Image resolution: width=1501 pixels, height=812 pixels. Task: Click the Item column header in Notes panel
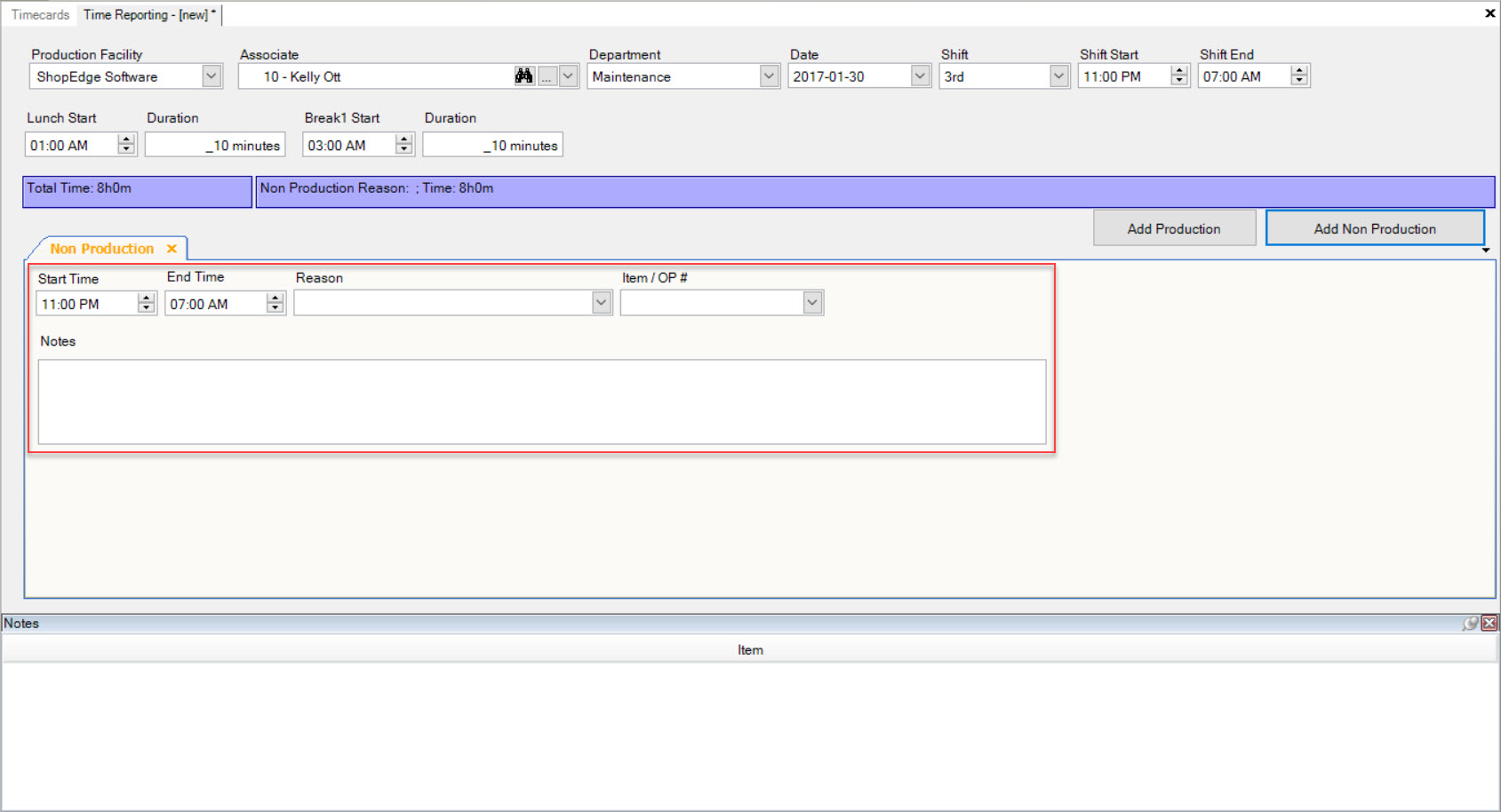pos(750,650)
